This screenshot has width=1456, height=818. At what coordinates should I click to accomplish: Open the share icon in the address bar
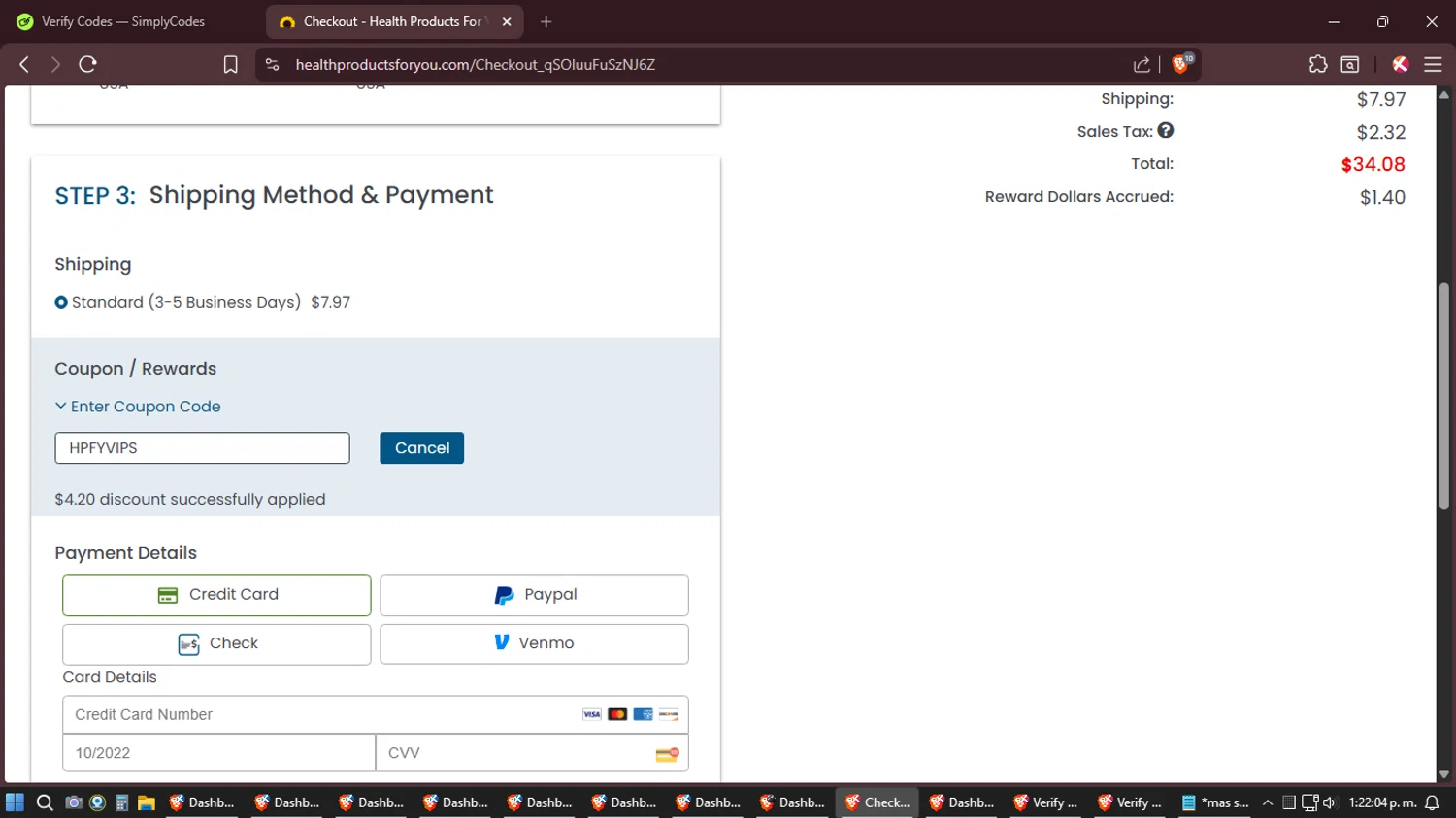[1142, 64]
